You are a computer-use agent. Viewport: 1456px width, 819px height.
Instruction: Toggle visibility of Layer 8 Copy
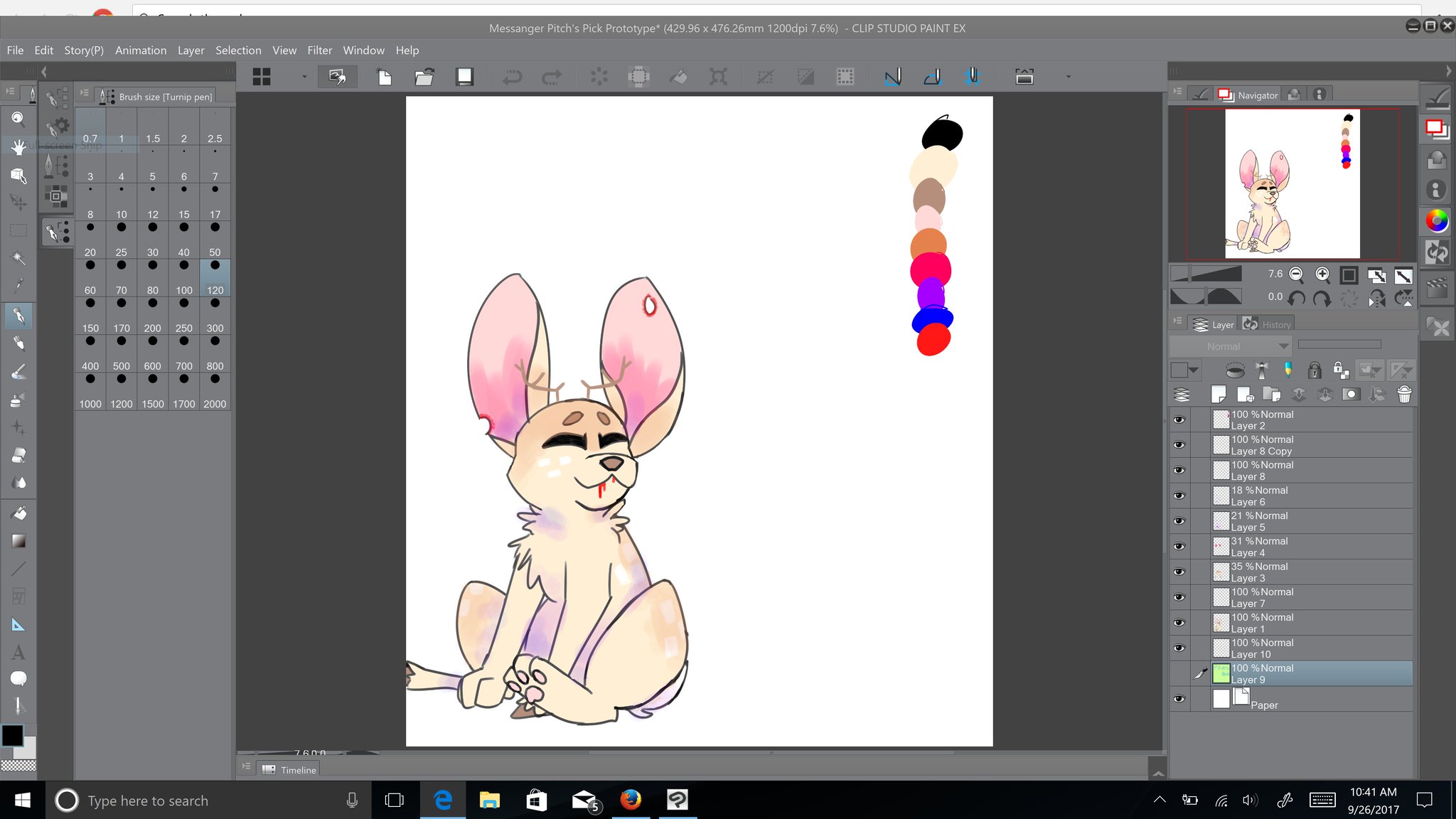(1179, 445)
